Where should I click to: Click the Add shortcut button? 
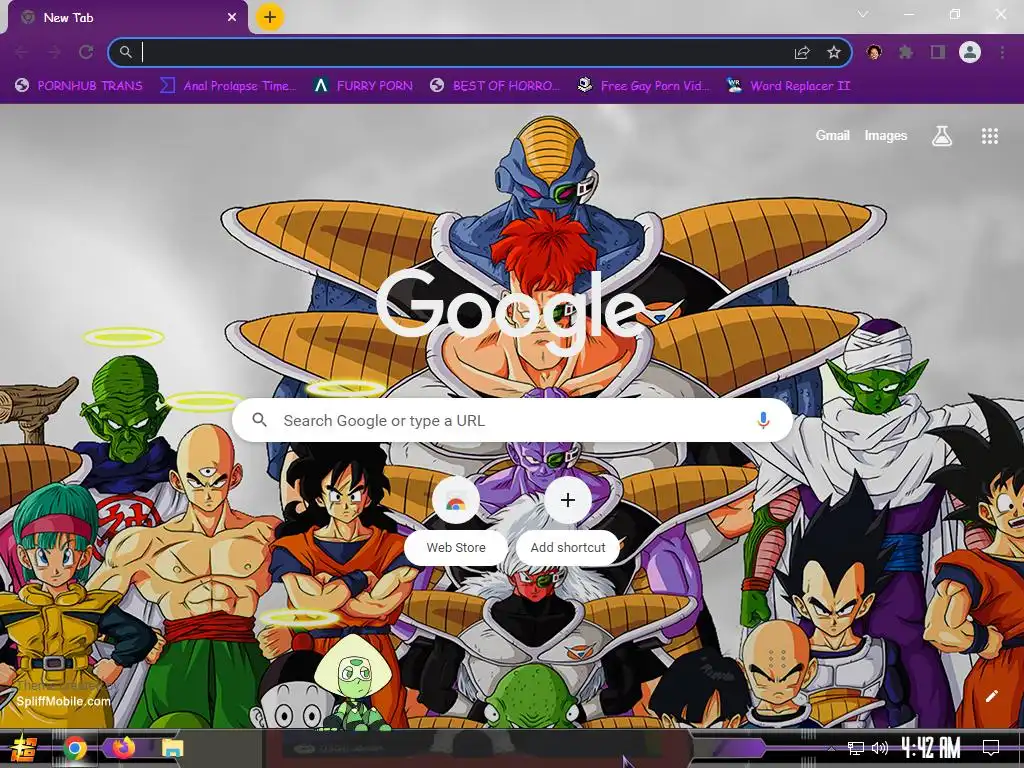[568, 519]
